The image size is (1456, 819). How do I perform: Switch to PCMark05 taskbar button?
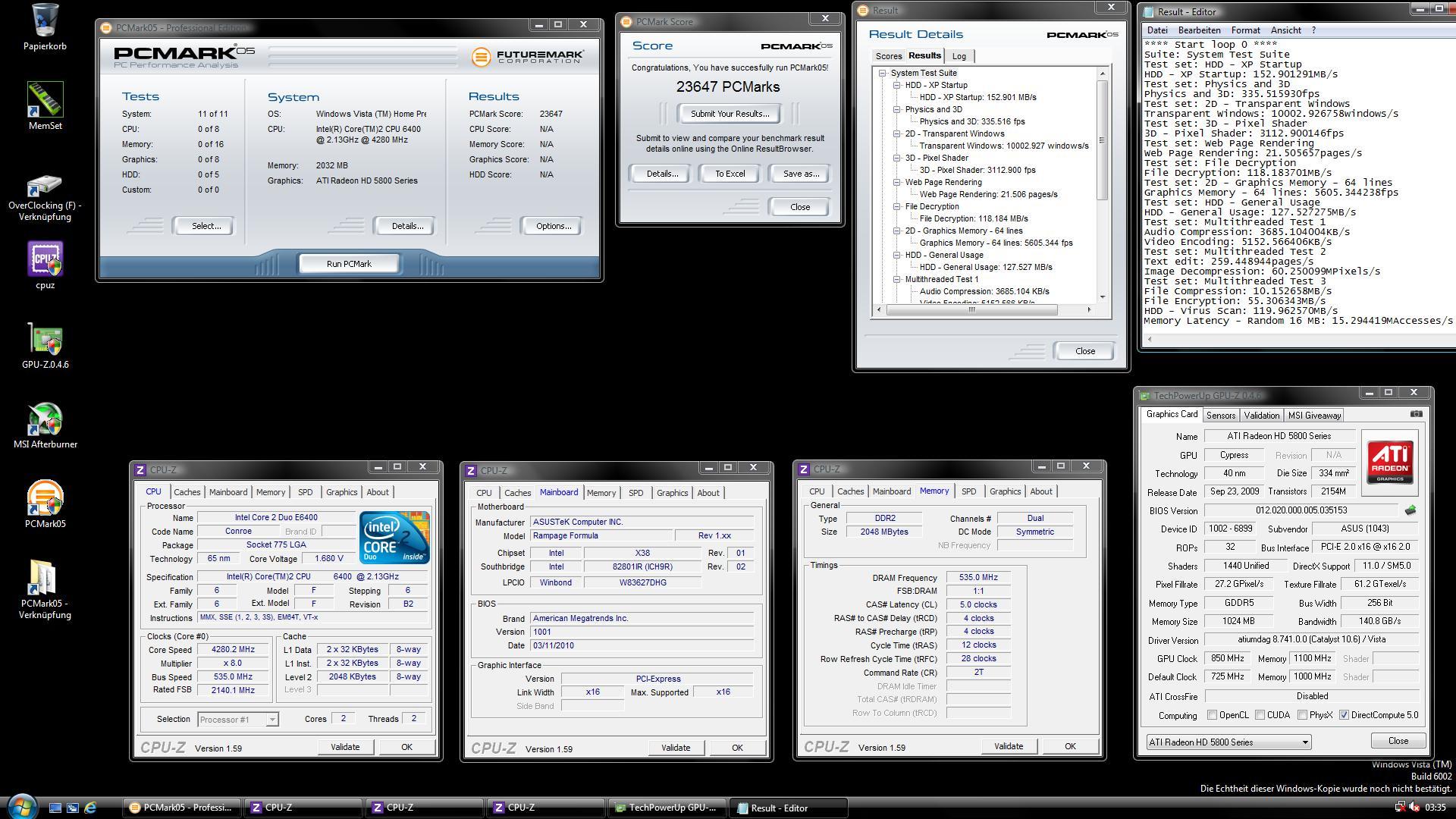(x=182, y=808)
